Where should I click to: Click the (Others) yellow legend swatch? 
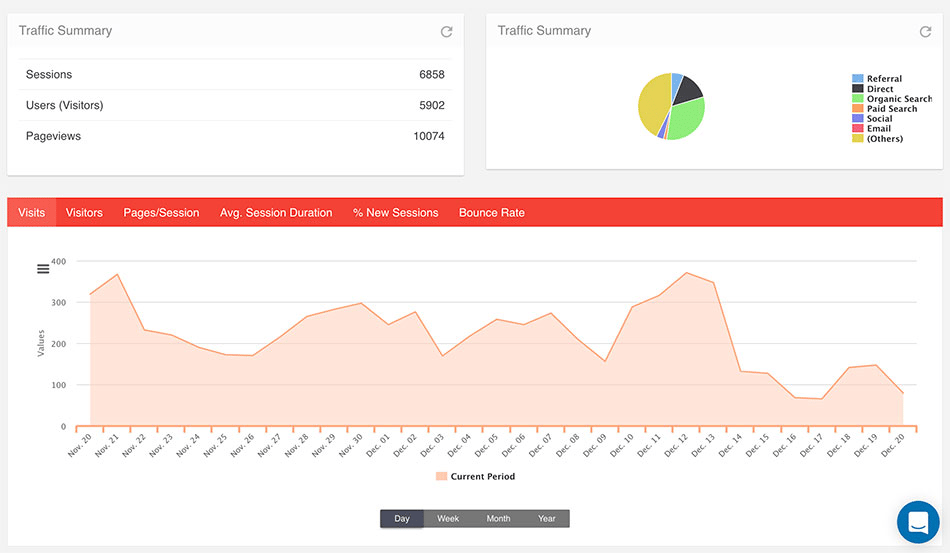click(857, 139)
